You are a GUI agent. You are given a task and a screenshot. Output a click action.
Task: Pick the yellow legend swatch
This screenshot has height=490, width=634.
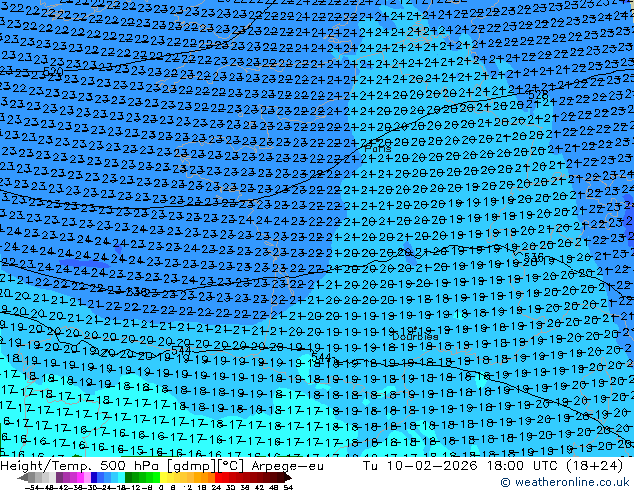point(163,478)
